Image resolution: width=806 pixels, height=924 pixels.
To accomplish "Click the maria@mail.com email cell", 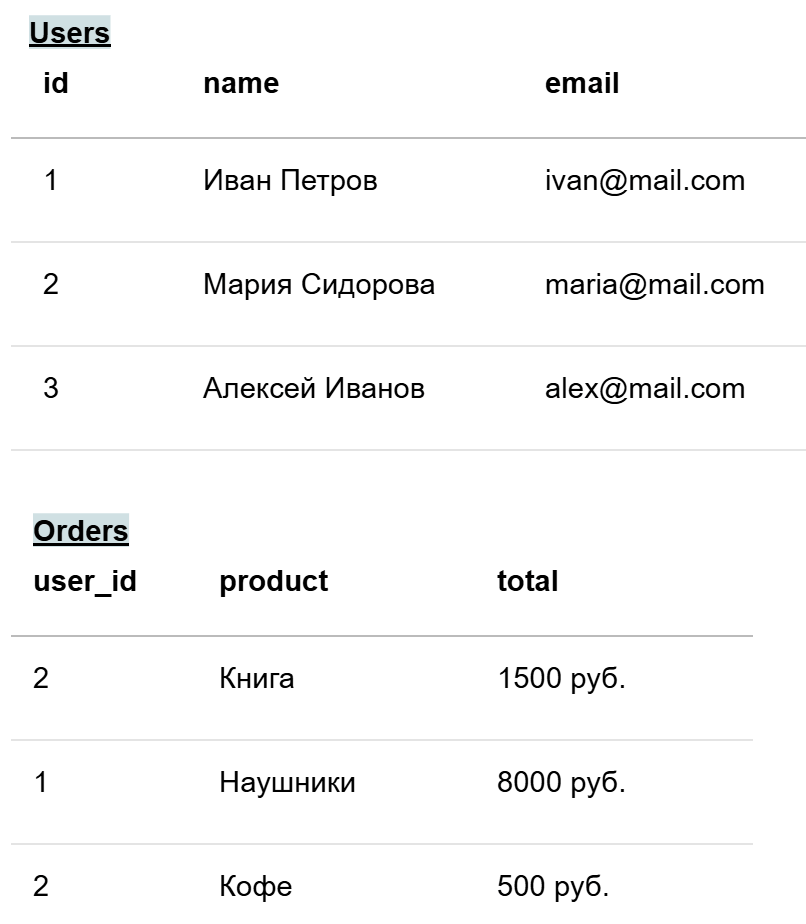I will (x=654, y=284).
